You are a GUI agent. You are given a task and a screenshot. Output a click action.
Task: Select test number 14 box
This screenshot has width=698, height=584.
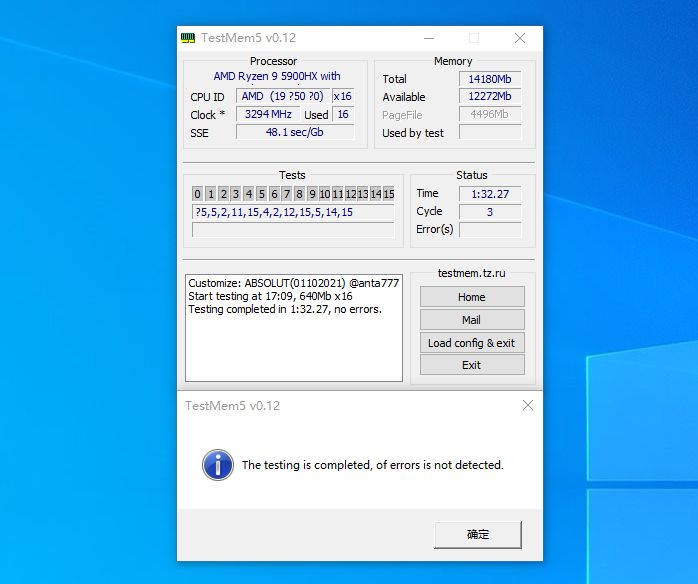point(376,194)
